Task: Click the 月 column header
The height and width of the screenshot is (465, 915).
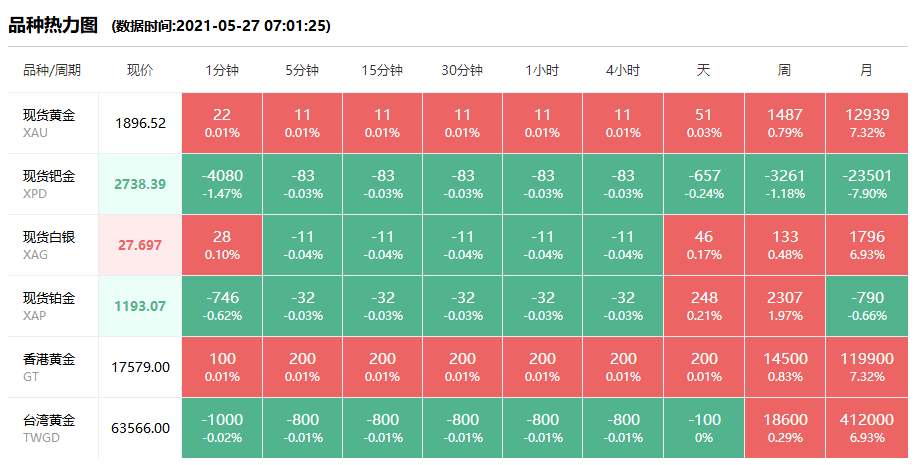Action: 866,71
